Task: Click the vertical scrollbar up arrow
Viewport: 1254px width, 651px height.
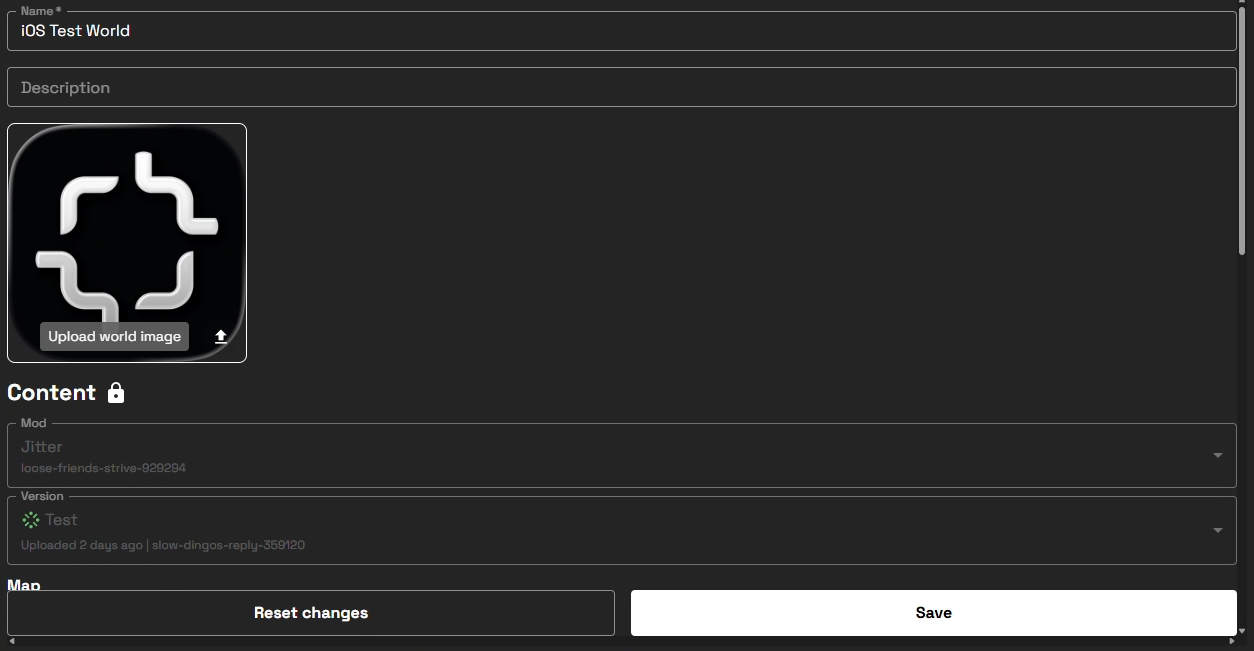Action: click(x=1242, y=5)
